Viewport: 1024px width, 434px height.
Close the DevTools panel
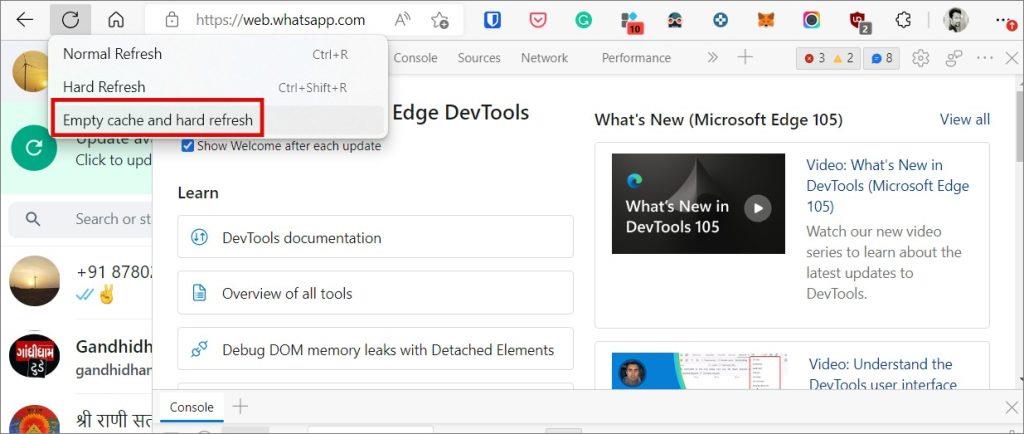coord(1010,58)
